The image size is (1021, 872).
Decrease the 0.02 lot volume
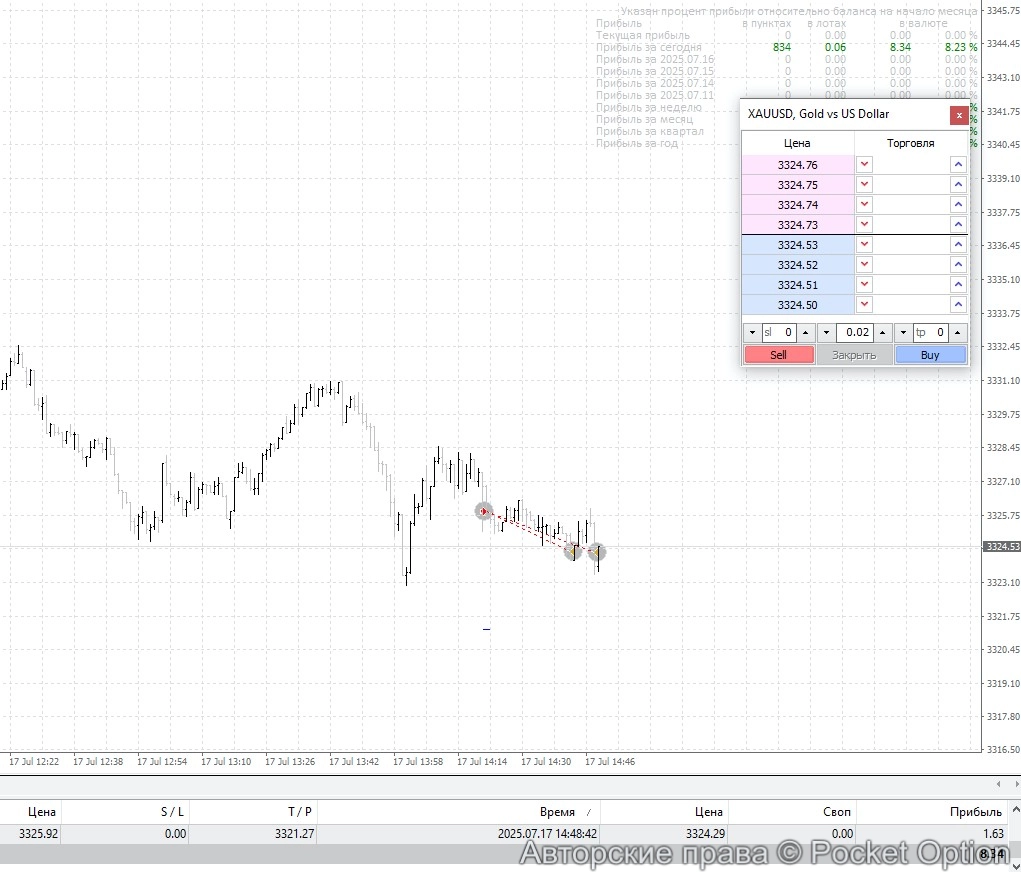826,333
